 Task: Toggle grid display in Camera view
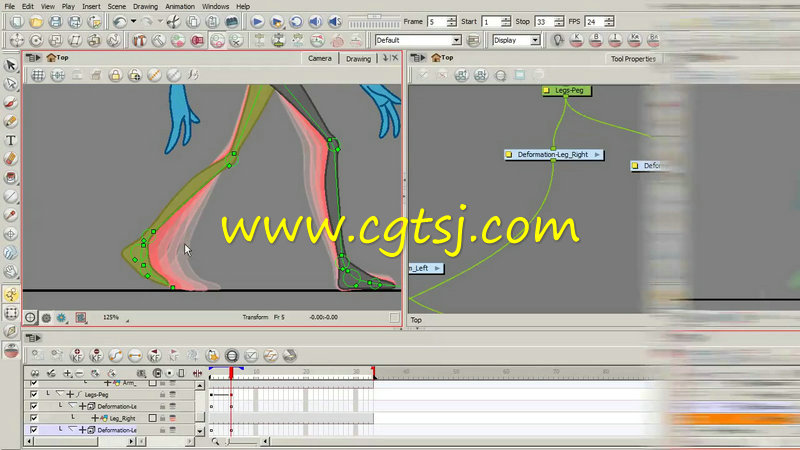[x=38, y=76]
